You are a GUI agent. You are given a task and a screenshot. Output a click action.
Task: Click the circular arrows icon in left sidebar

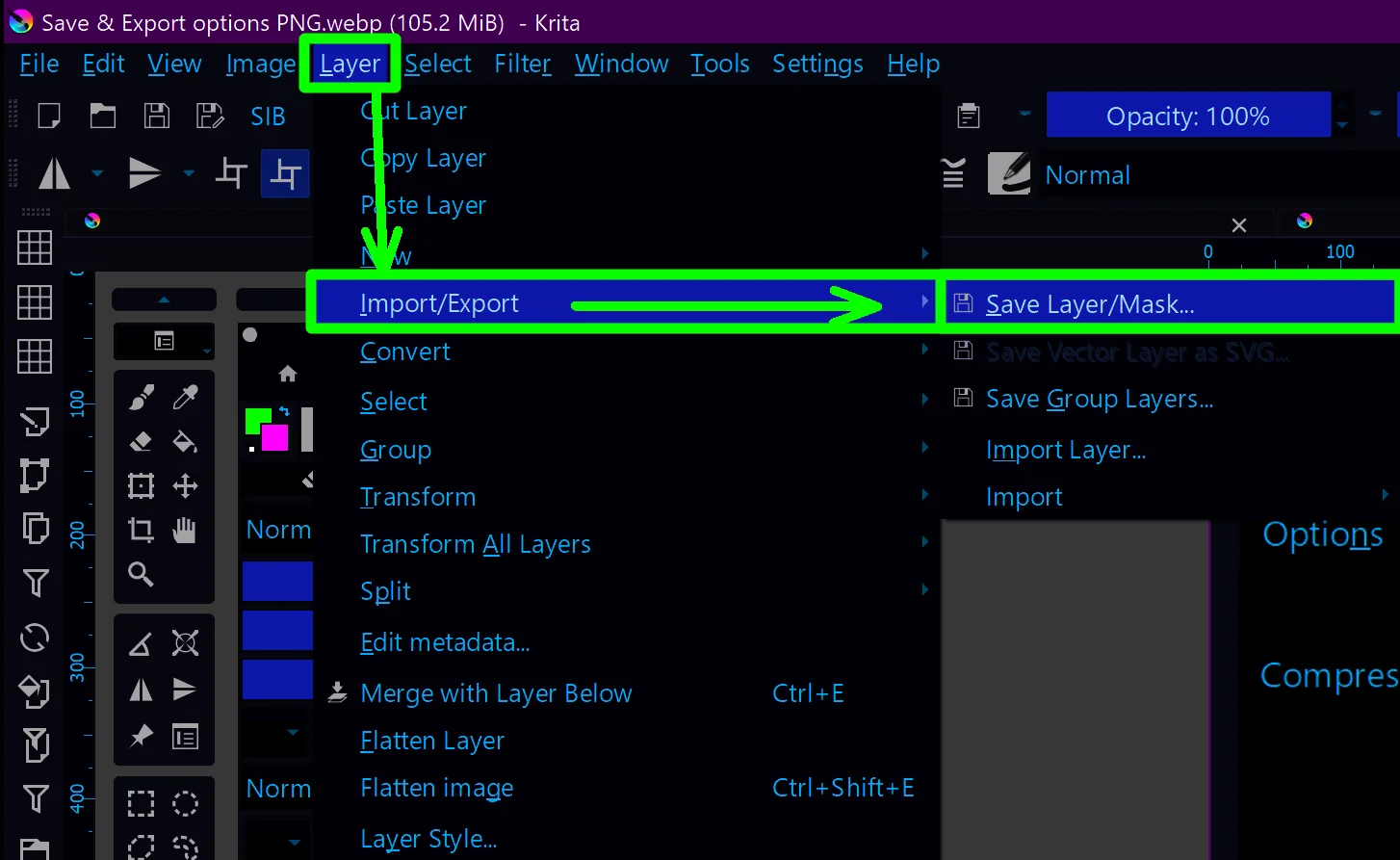(x=35, y=638)
